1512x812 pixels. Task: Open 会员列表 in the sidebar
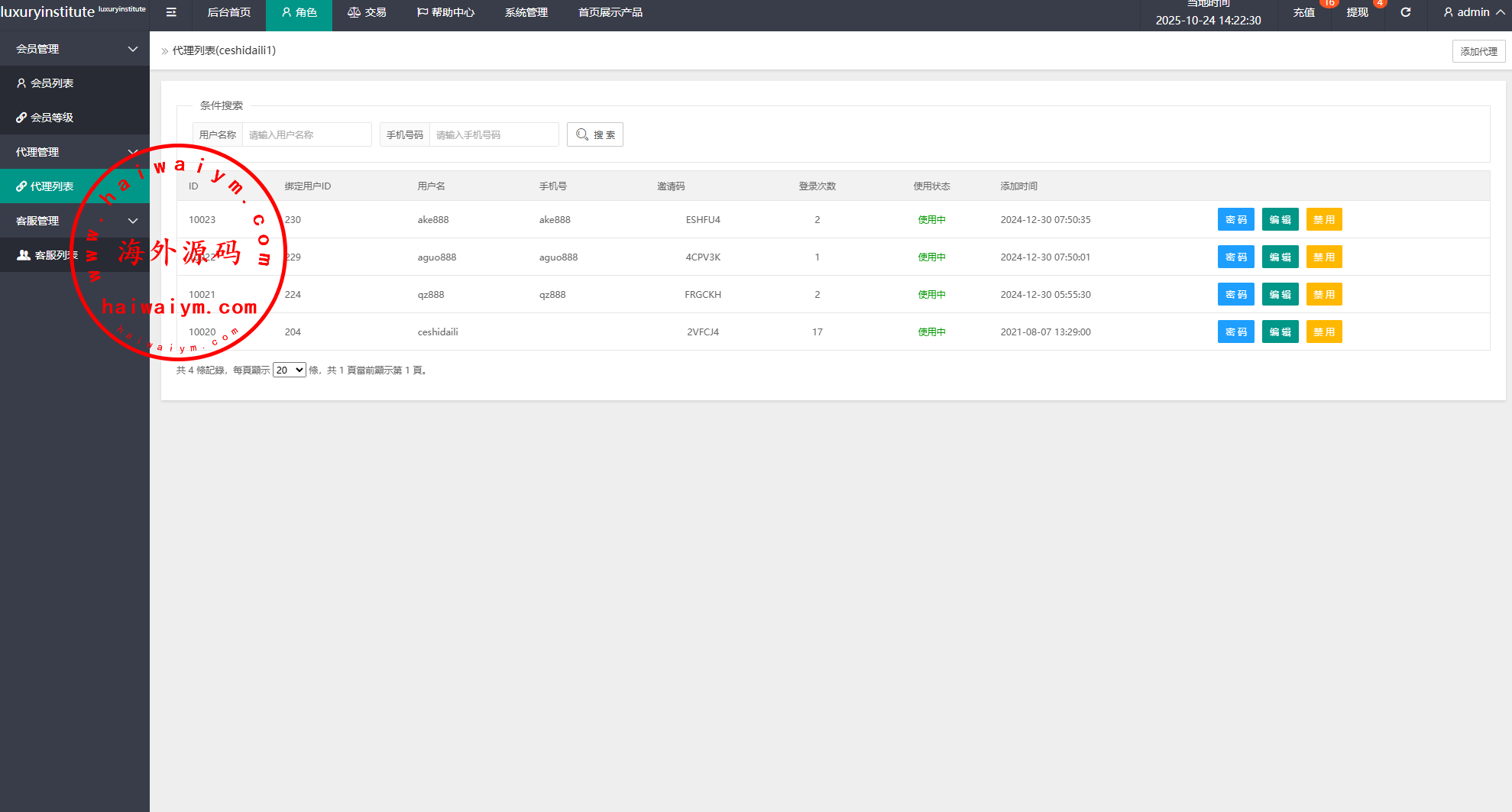point(52,83)
